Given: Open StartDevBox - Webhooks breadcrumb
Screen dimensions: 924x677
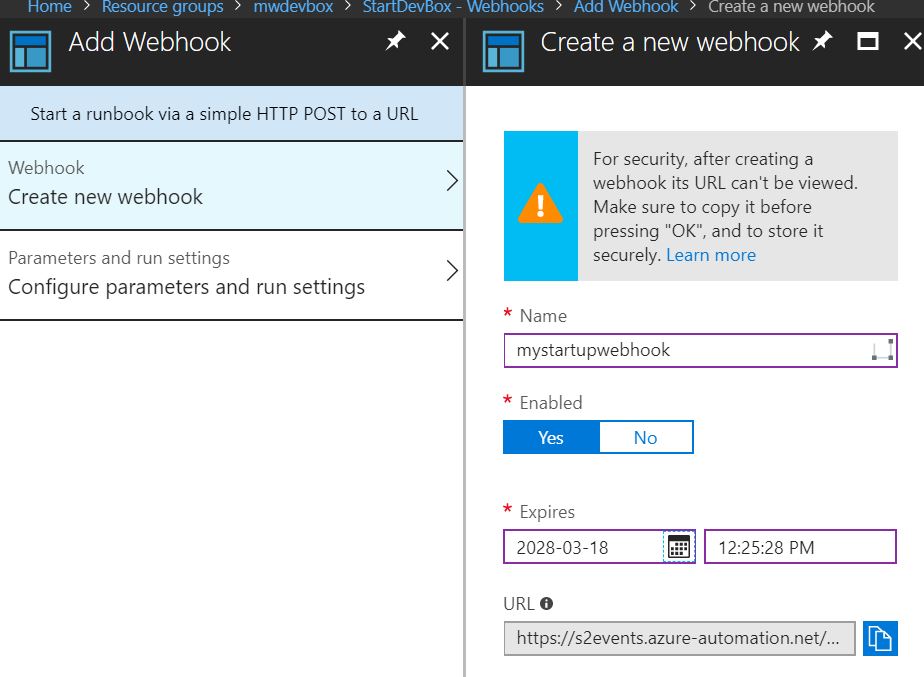Looking at the screenshot, I should [453, 7].
